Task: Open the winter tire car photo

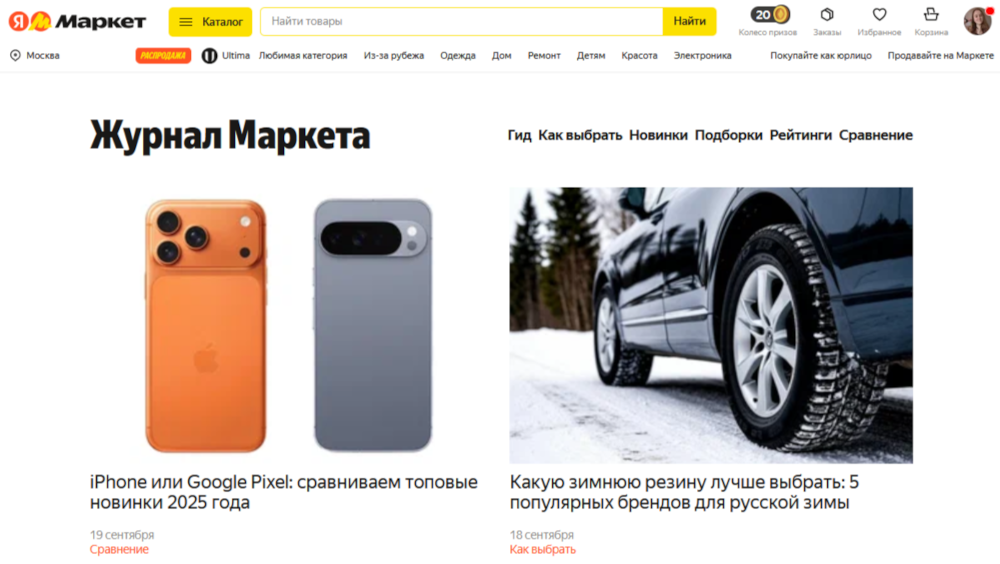Action: (x=711, y=325)
